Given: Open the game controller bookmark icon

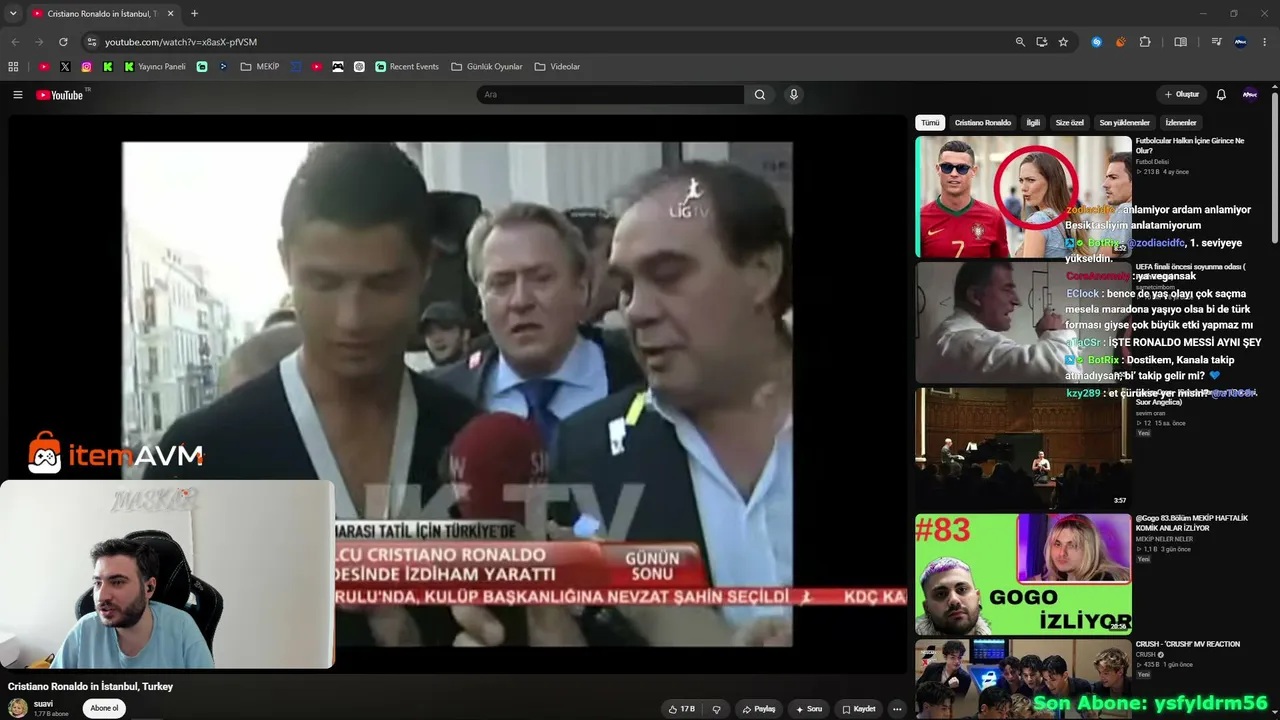Looking at the screenshot, I should click(338, 67).
